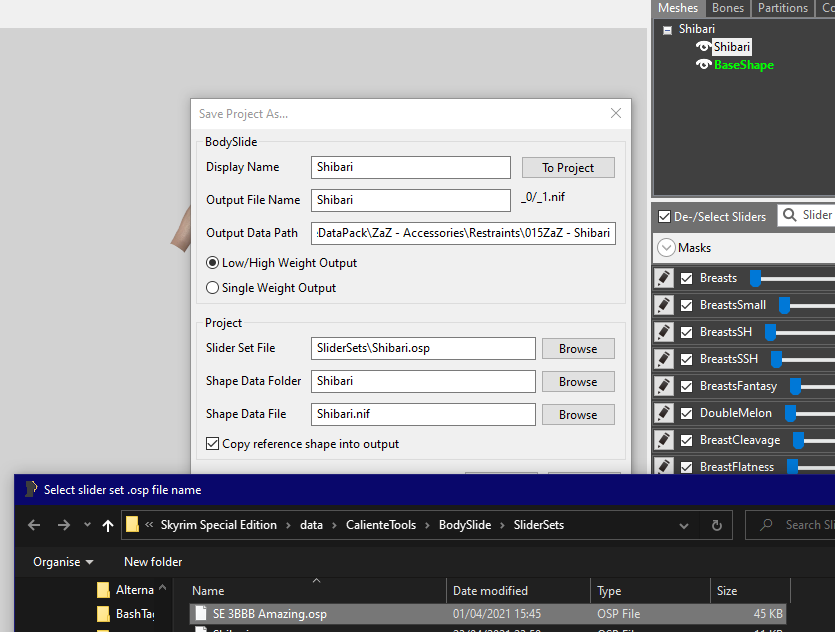
Task: Toggle the De-/Select Sliders checkbox
Action: [x=664, y=217]
